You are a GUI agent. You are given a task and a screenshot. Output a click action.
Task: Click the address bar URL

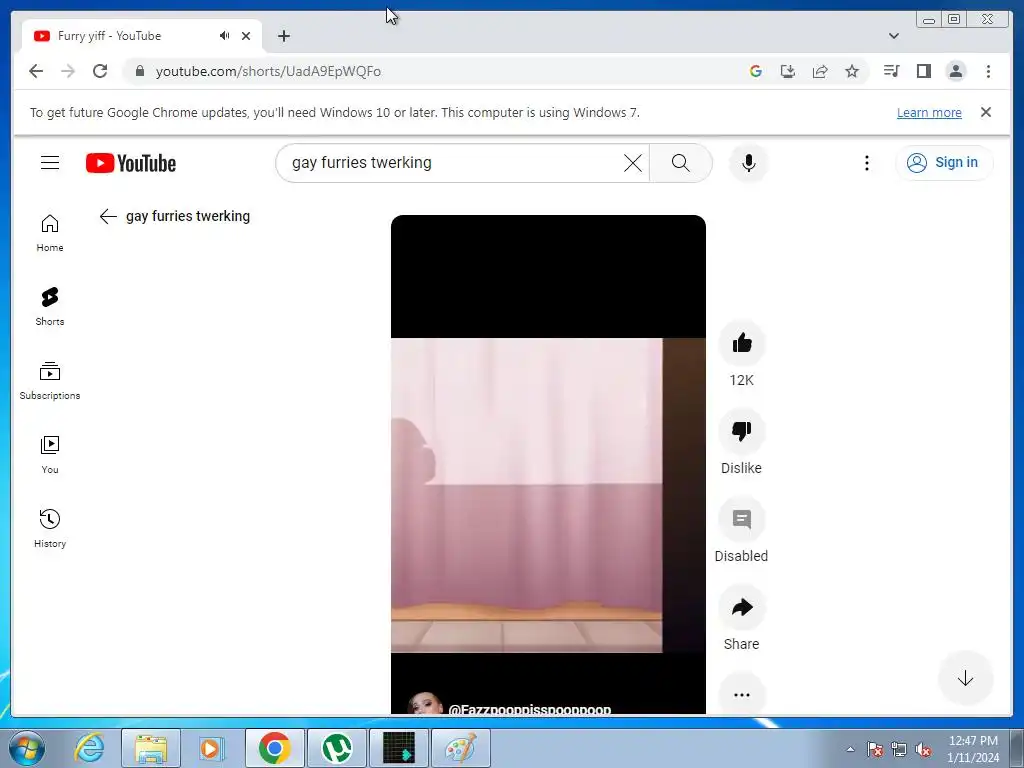click(268, 71)
